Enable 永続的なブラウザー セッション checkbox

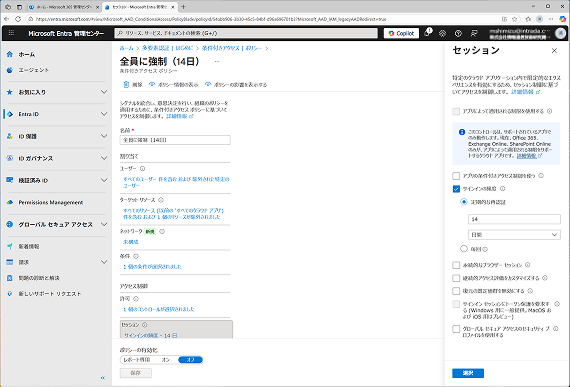click(456, 265)
